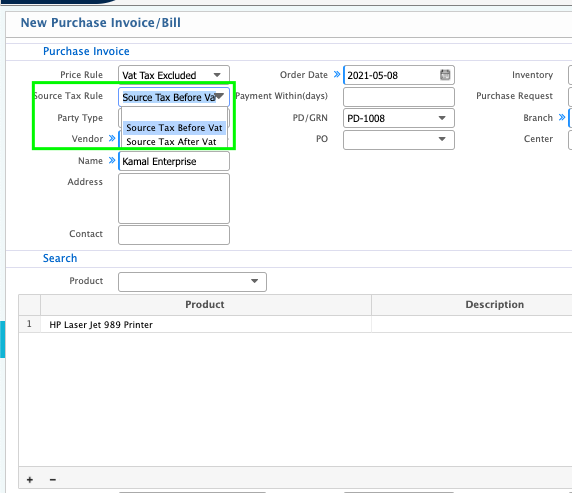Click the Inventory label

(532, 75)
